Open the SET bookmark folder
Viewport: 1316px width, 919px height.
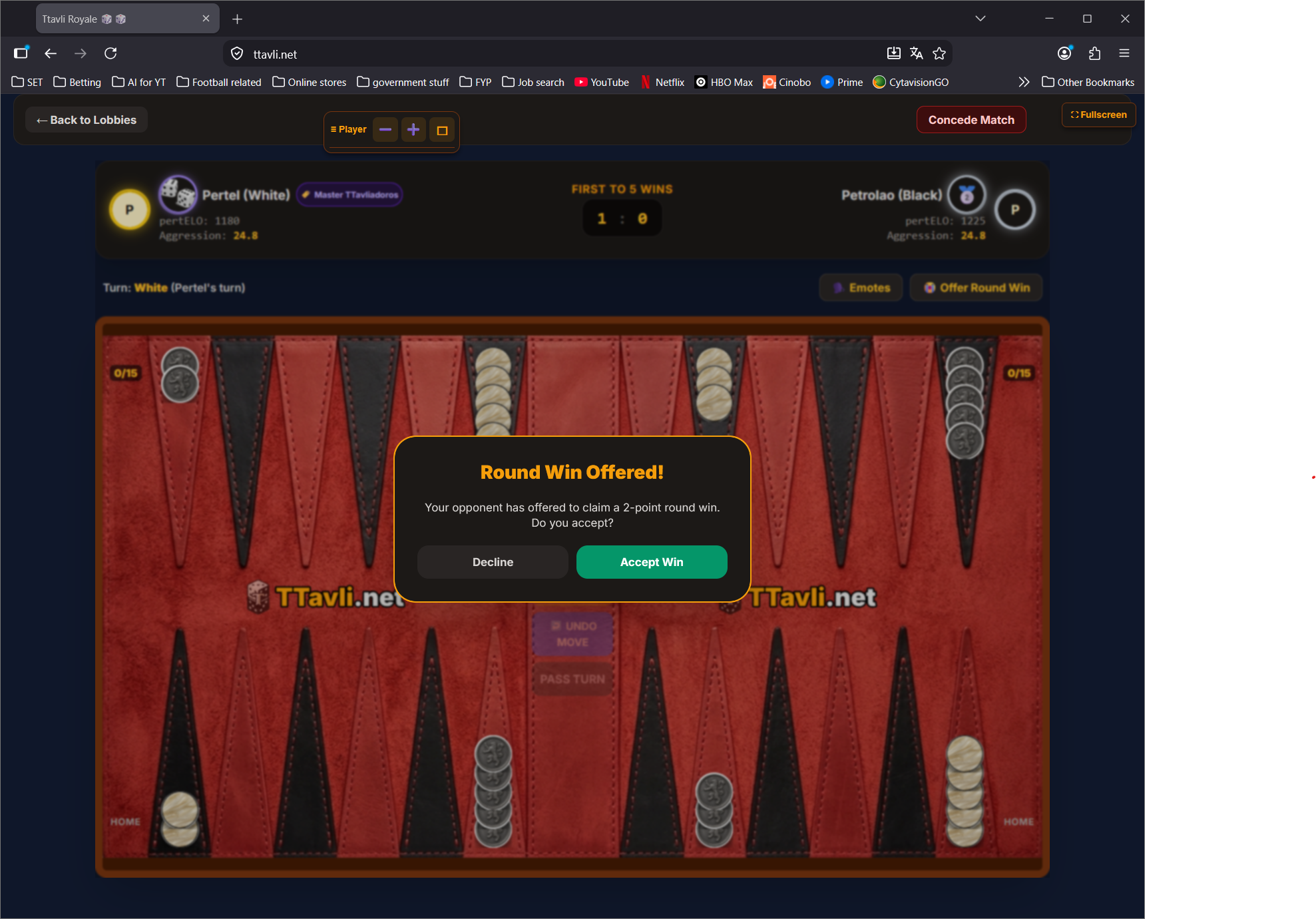27,82
